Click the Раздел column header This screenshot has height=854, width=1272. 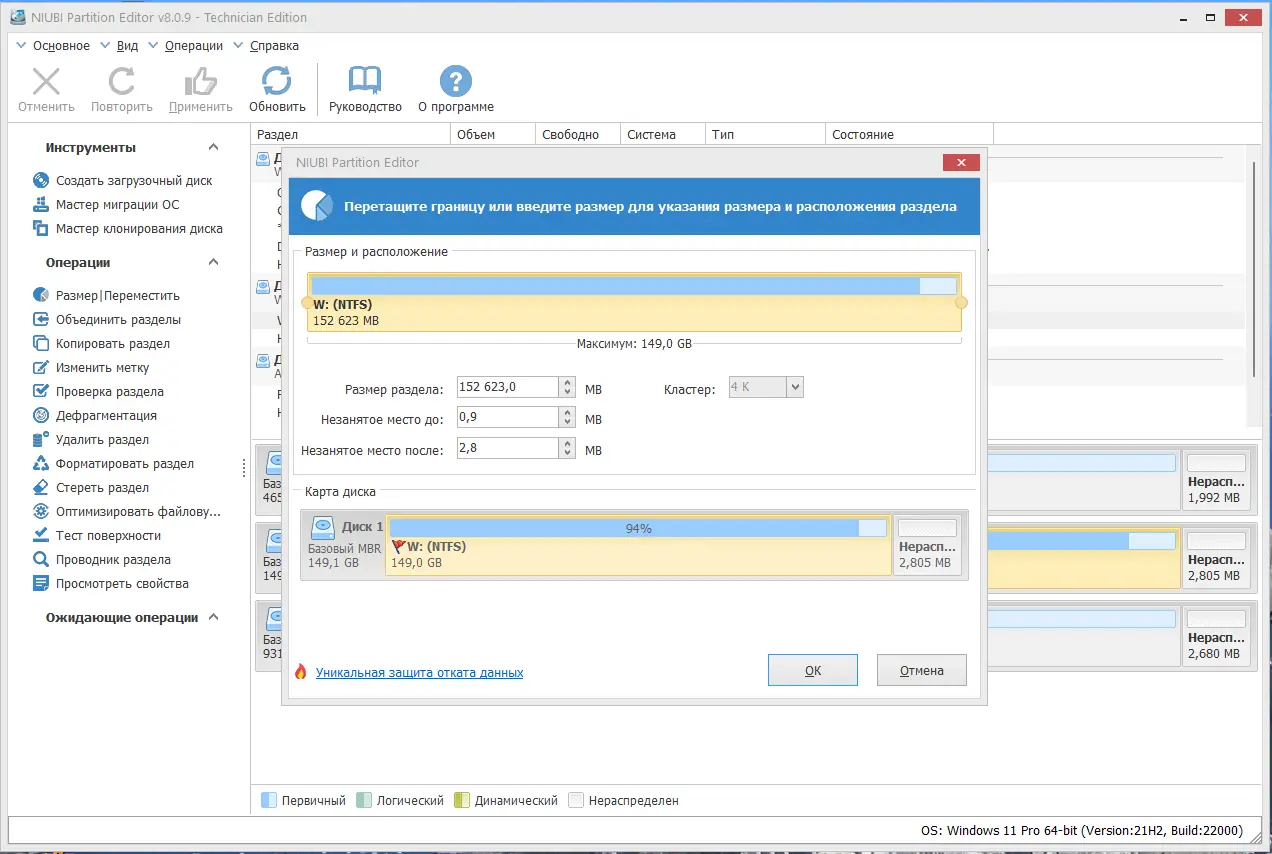click(351, 134)
